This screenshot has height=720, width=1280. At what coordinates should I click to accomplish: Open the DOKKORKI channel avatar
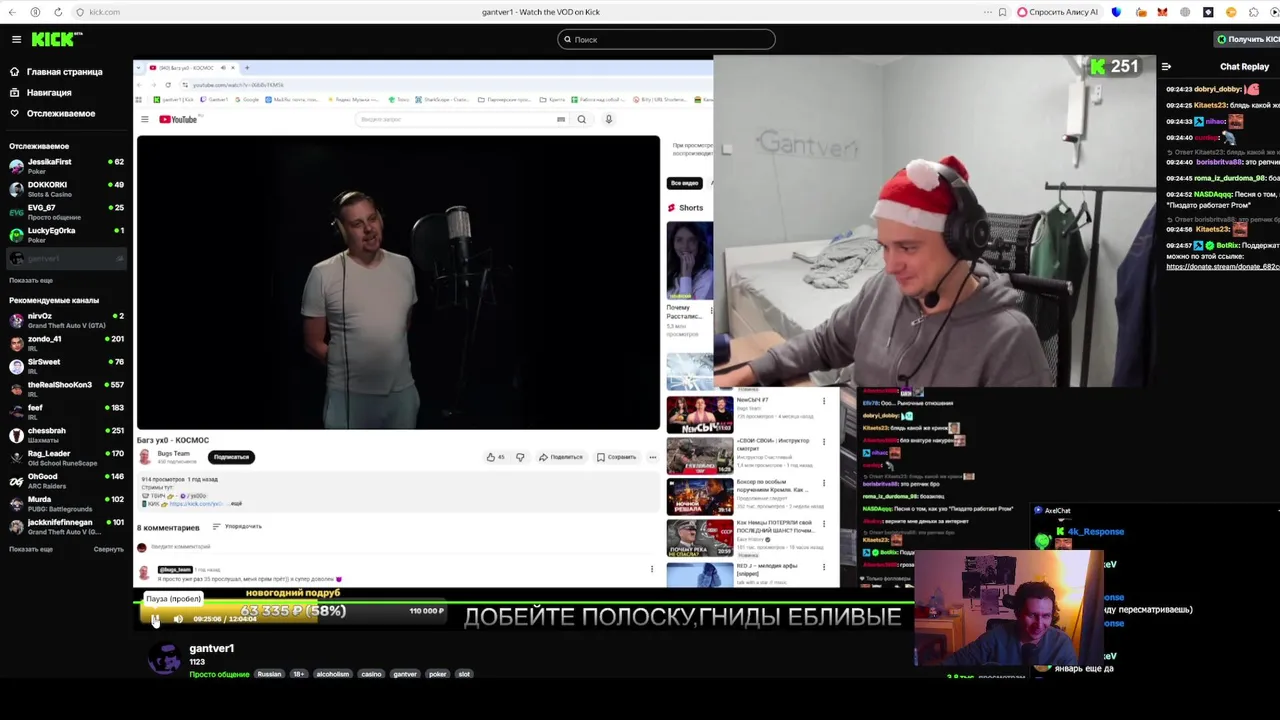tap(16, 188)
